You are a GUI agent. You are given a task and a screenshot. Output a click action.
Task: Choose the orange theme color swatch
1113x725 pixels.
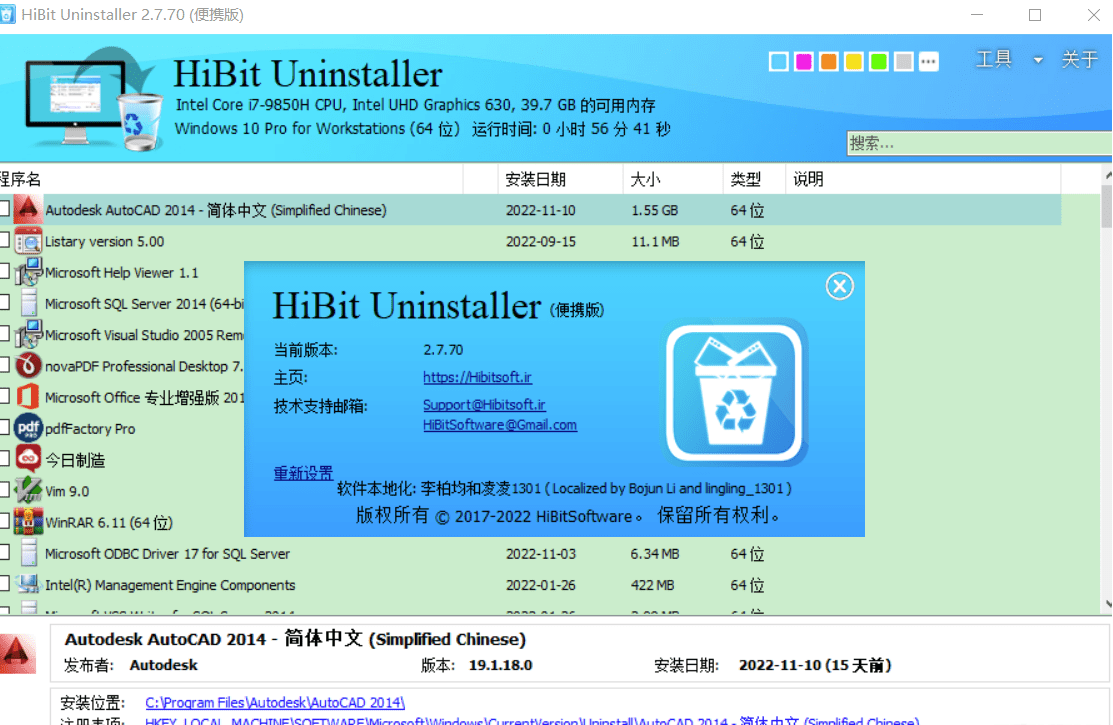click(828, 62)
